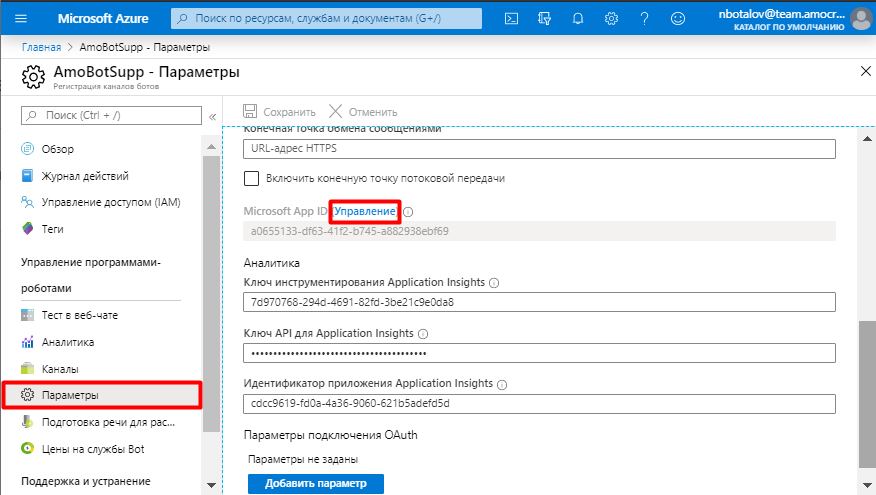
Task: Click the Журнал действий icon
Action: pyautogui.click(x=27, y=175)
